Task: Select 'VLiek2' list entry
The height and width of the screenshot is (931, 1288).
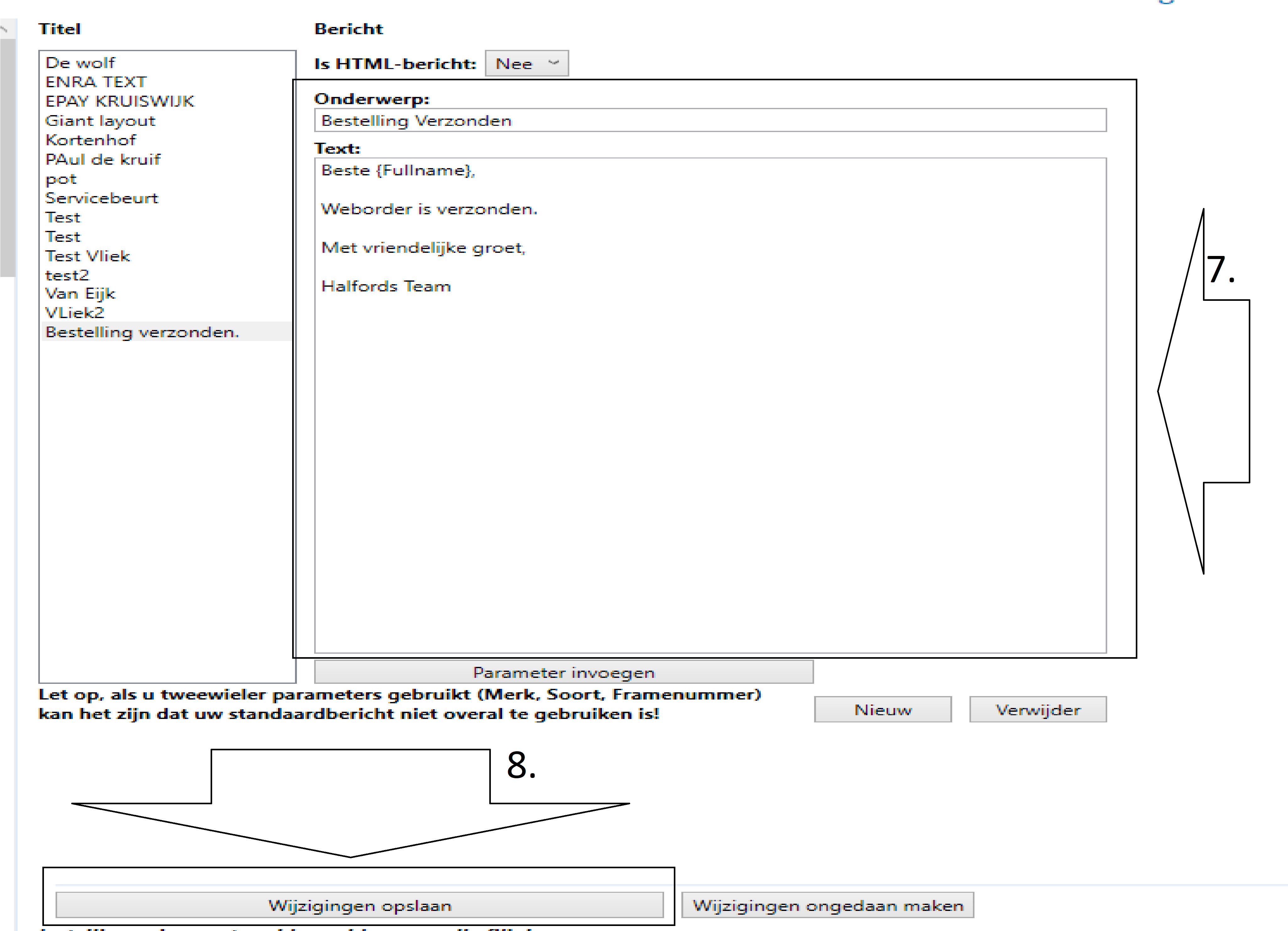Action: (x=75, y=313)
